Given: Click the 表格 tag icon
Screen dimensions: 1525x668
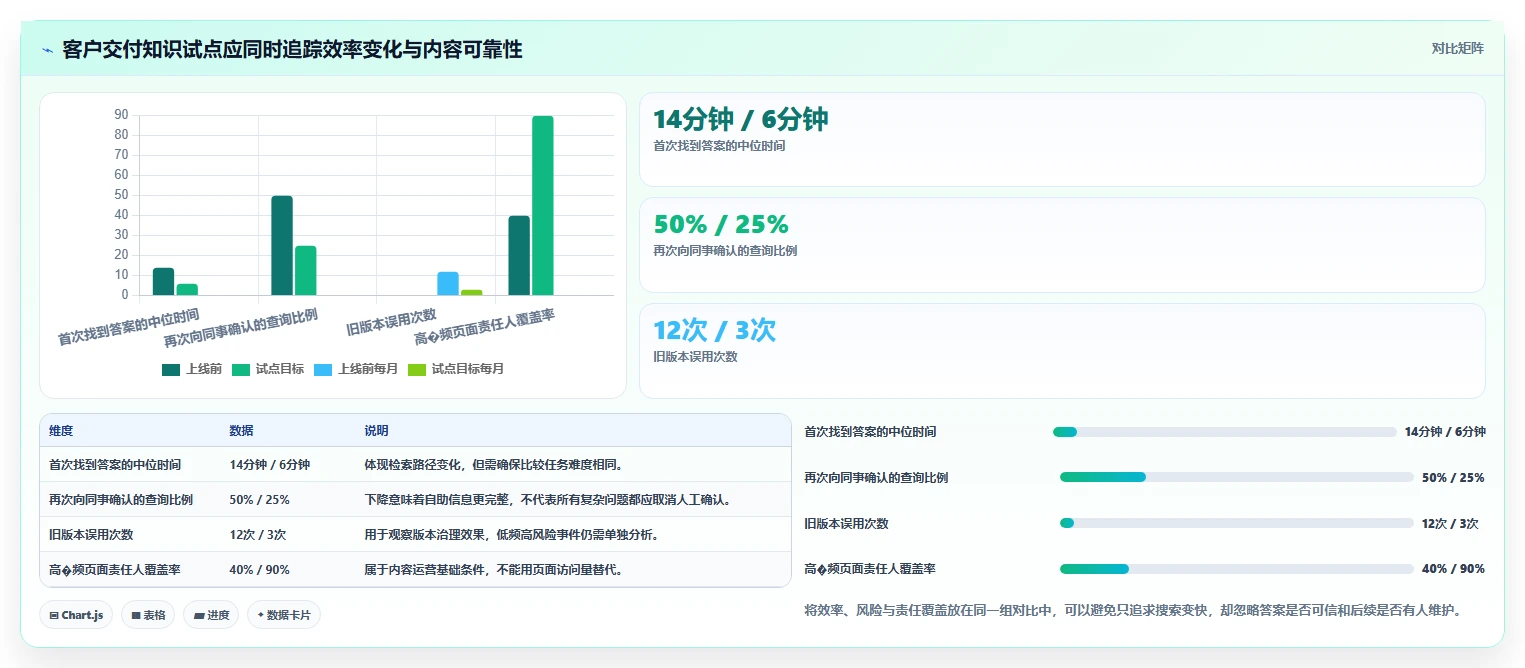Looking at the screenshot, I should 135,616.
